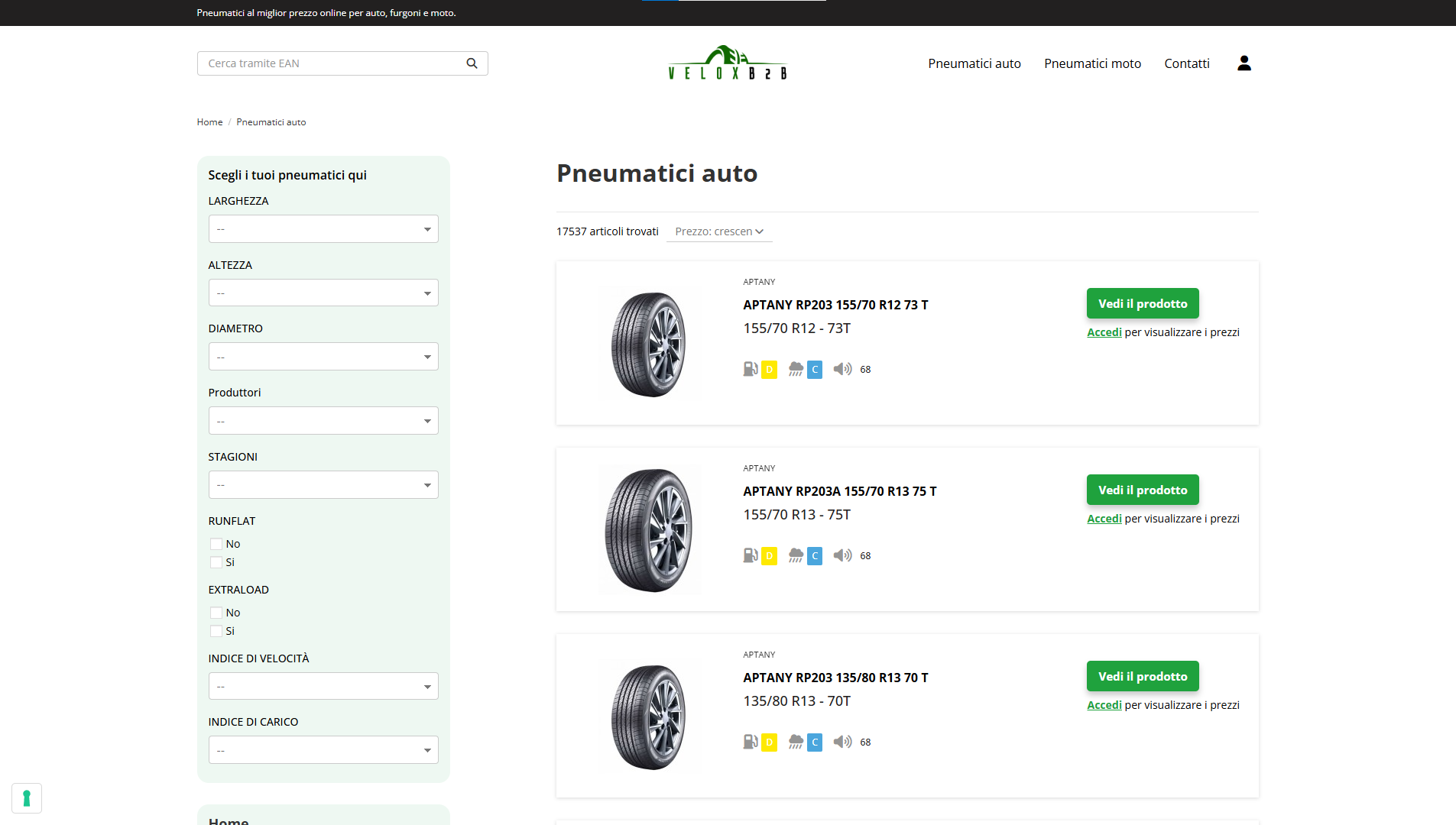Click fuel efficiency icon for RP203A 155/70 R13

tap(751, 555)
